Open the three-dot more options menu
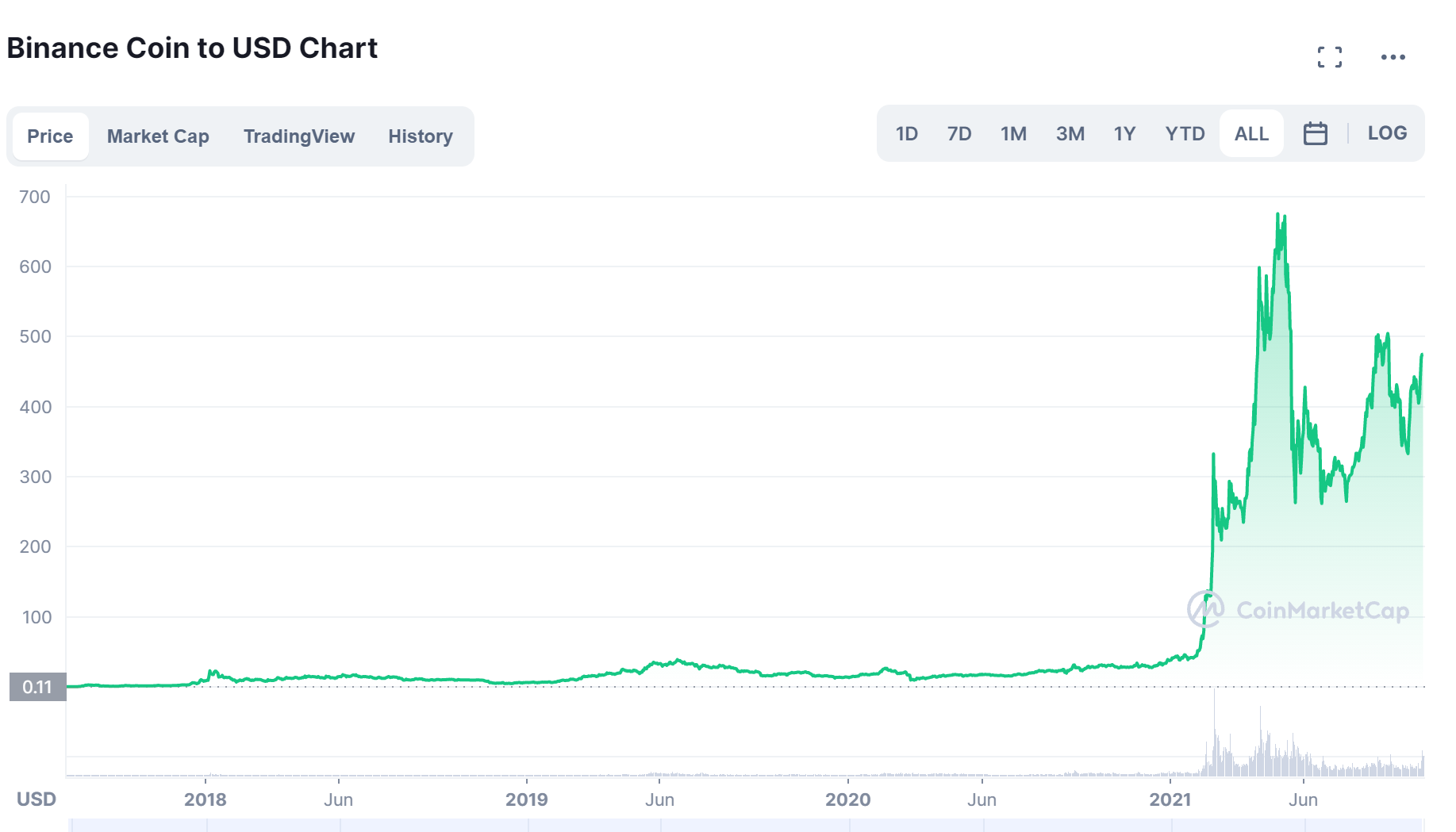This screenshot has height=832, width=1456. pyautogui.click(x=1393, y=57)
